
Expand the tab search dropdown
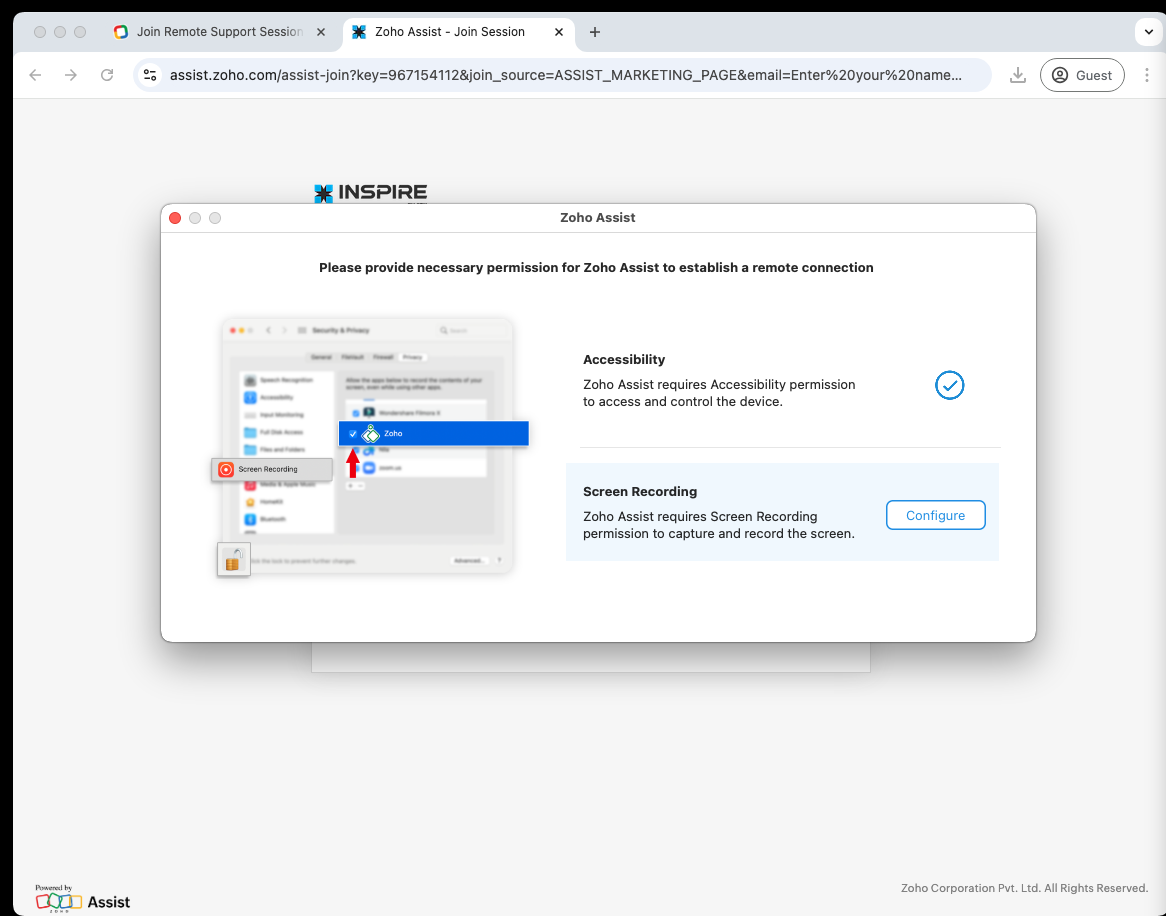tap(1148, 32)
